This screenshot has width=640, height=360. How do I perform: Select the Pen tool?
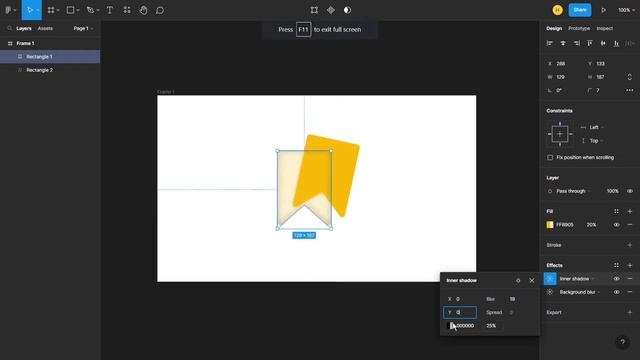(90, 10)
